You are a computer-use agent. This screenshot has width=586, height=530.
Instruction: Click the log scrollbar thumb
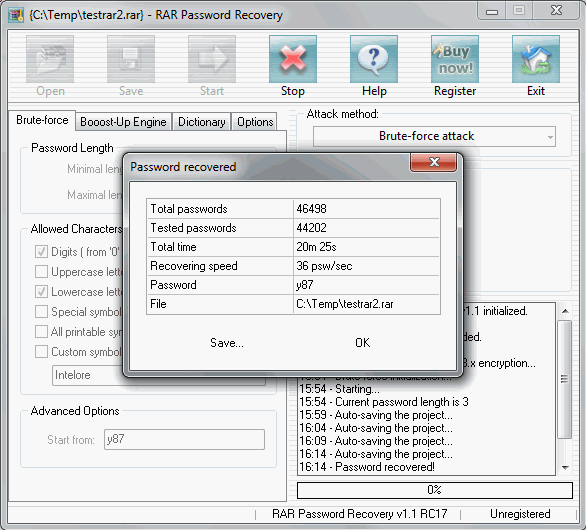(565, 379)
